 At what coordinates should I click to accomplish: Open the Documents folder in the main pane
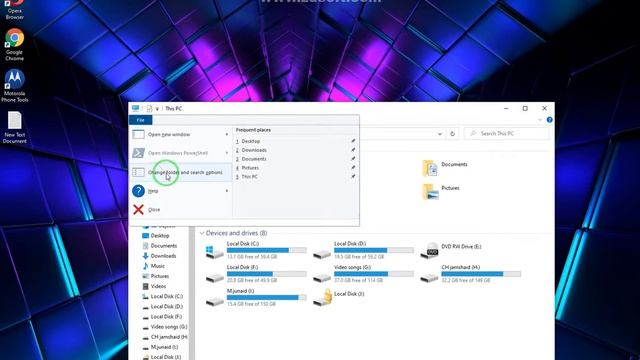(x=445, y=168)
